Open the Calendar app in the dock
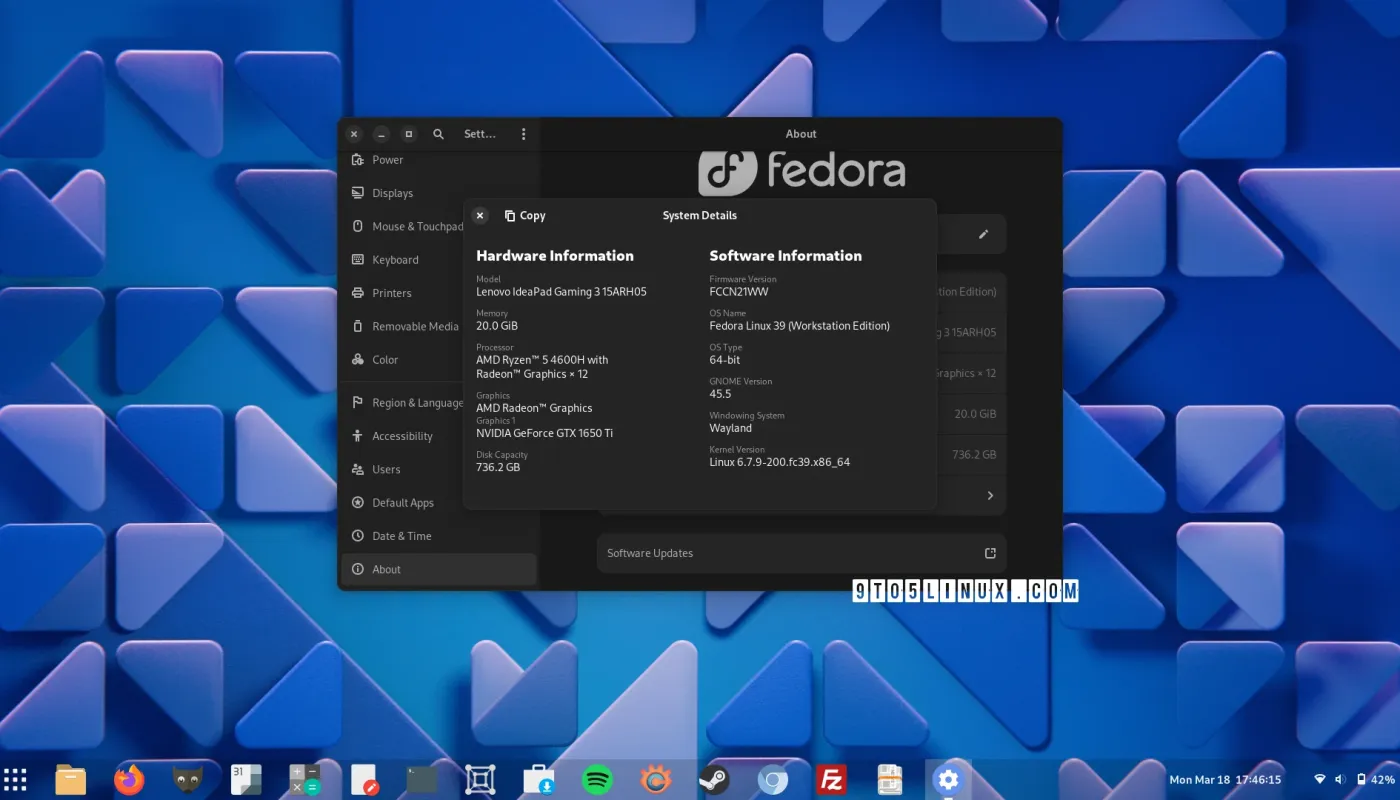The image size is (1400, 800). [x=246, y=779]
